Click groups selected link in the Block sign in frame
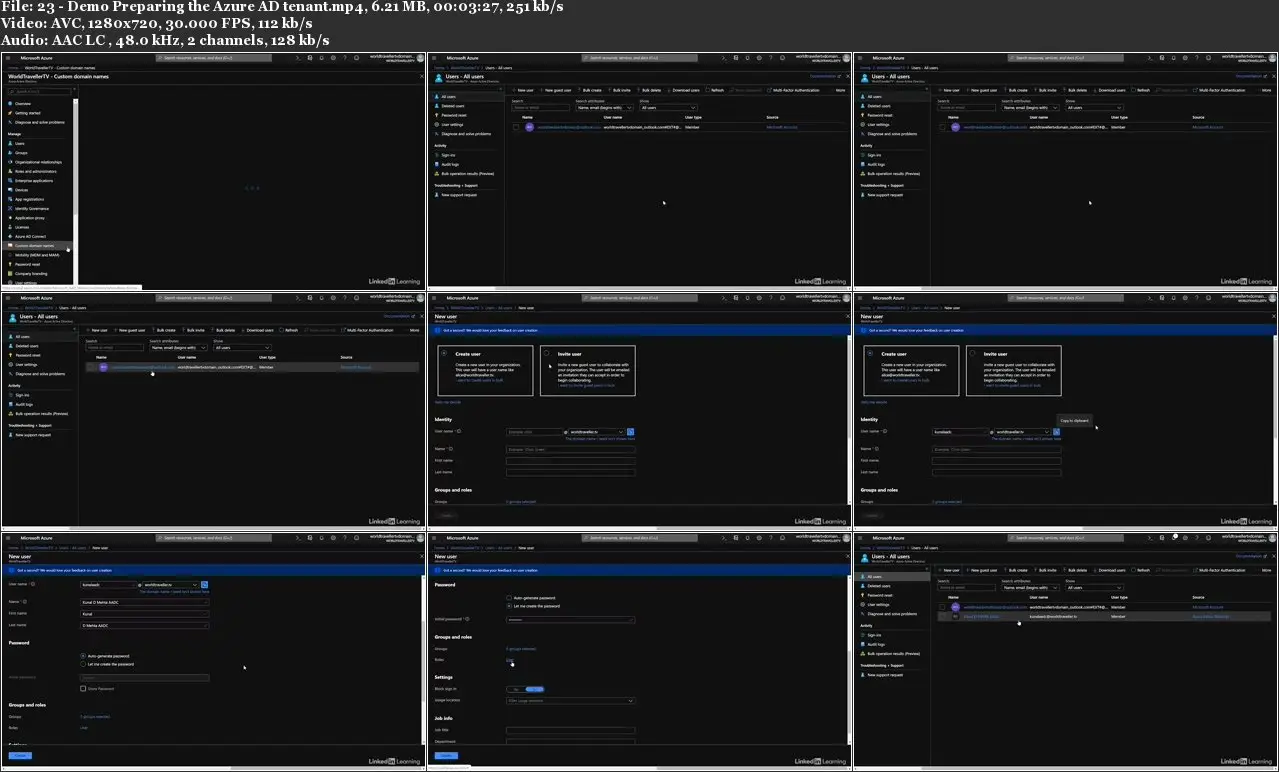Viewport: 1279px width, 772px height. [x=521, y=649]
